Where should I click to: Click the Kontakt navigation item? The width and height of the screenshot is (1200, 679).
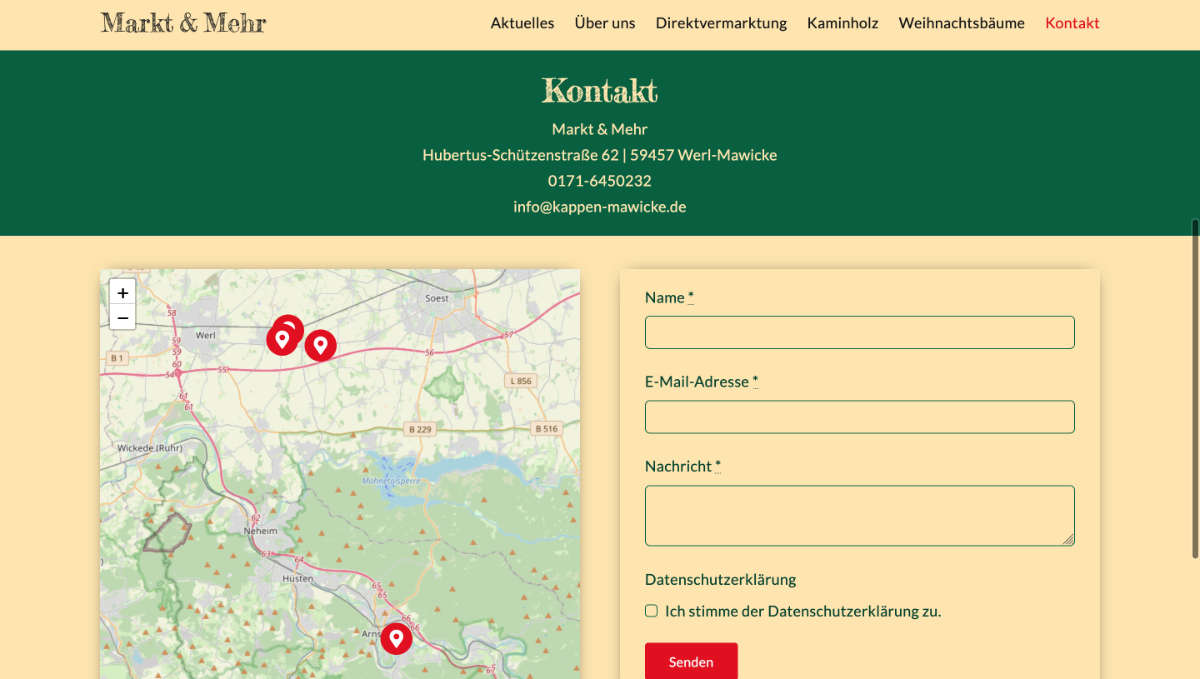pyautogui.click(x=1072, y=23)
